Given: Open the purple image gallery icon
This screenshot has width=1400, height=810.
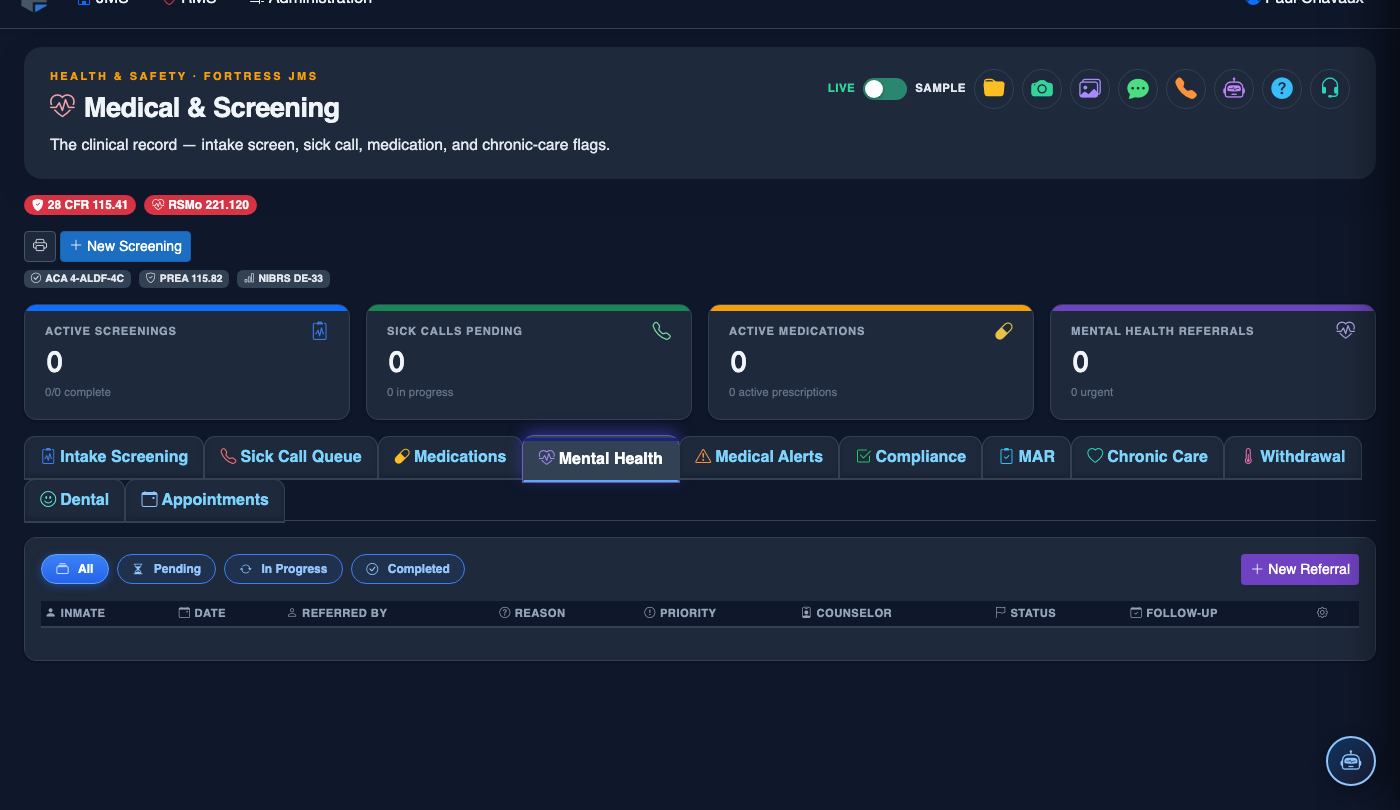Looking at the screenshot, I should click(1090, 88).
